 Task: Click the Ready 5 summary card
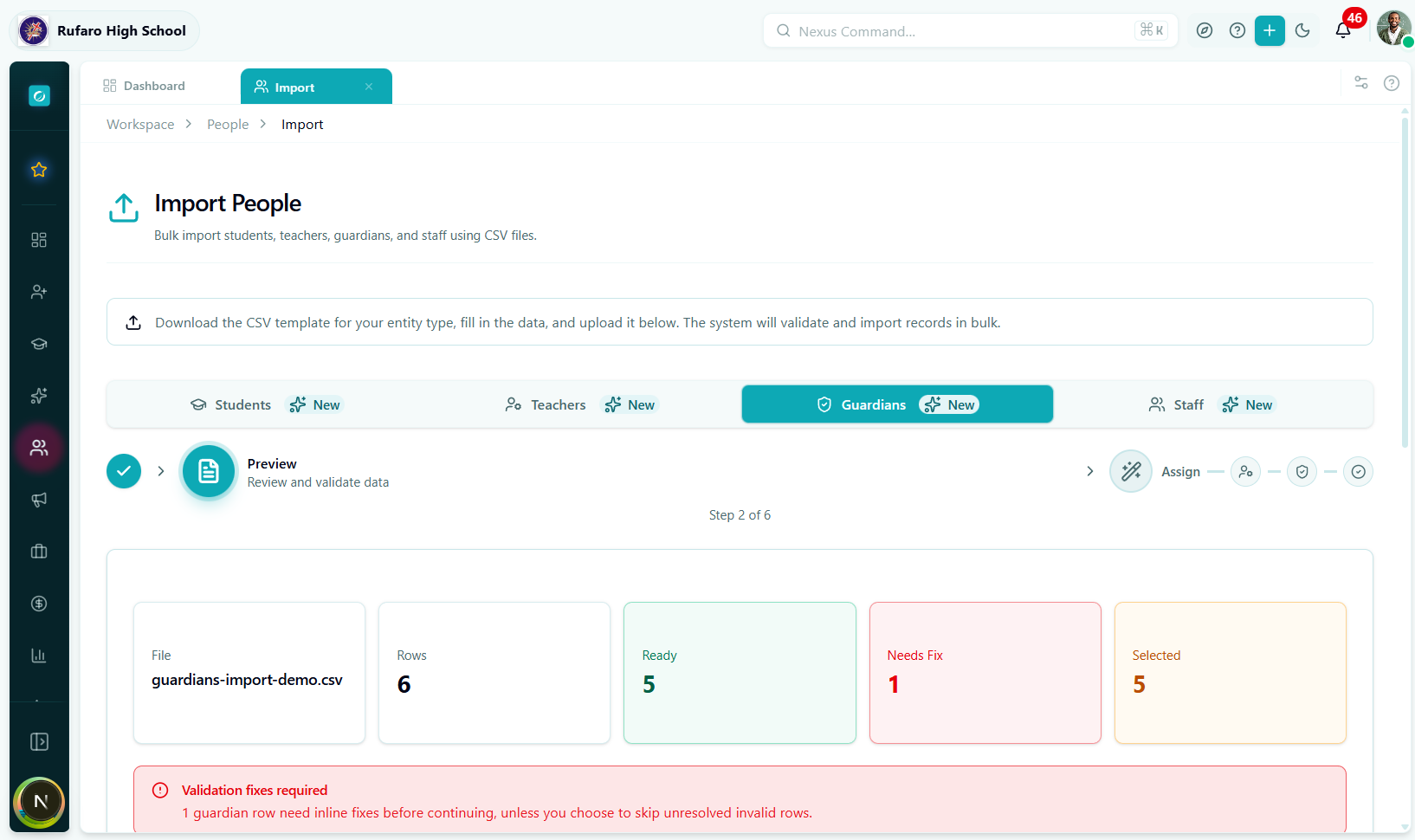740,673
